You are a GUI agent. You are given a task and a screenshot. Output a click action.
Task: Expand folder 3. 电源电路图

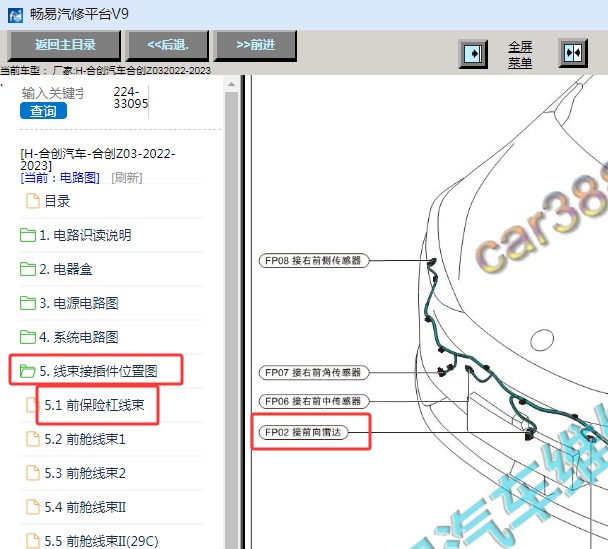click(x=79, y=303)
